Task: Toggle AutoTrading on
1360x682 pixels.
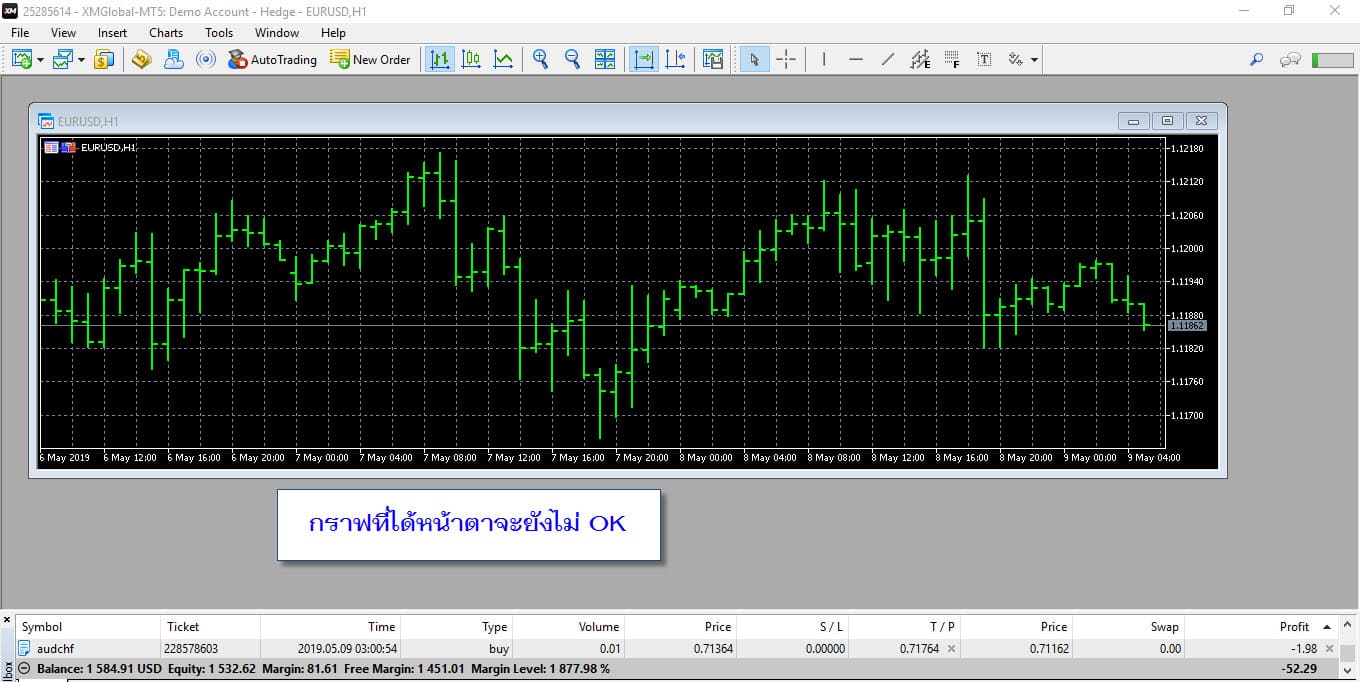Action: (x=272, y=59)
